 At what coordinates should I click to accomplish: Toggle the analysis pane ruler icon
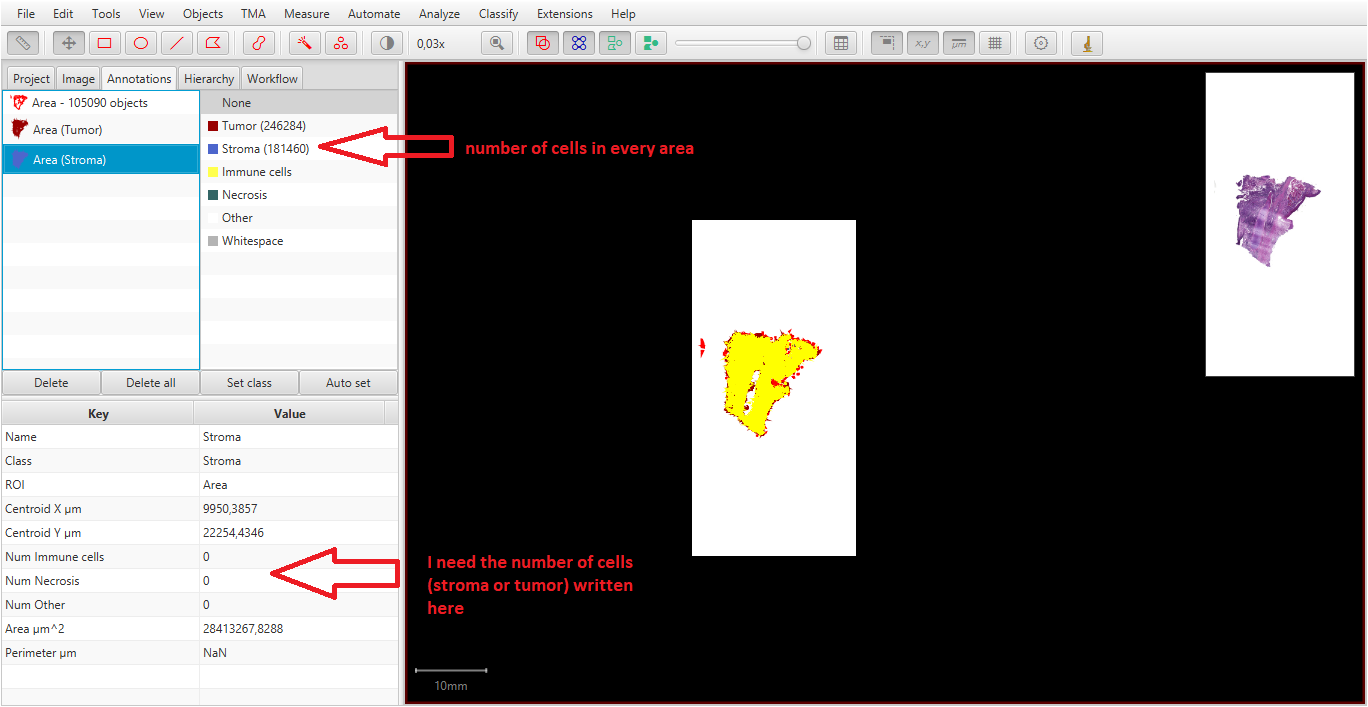(23, 43)
